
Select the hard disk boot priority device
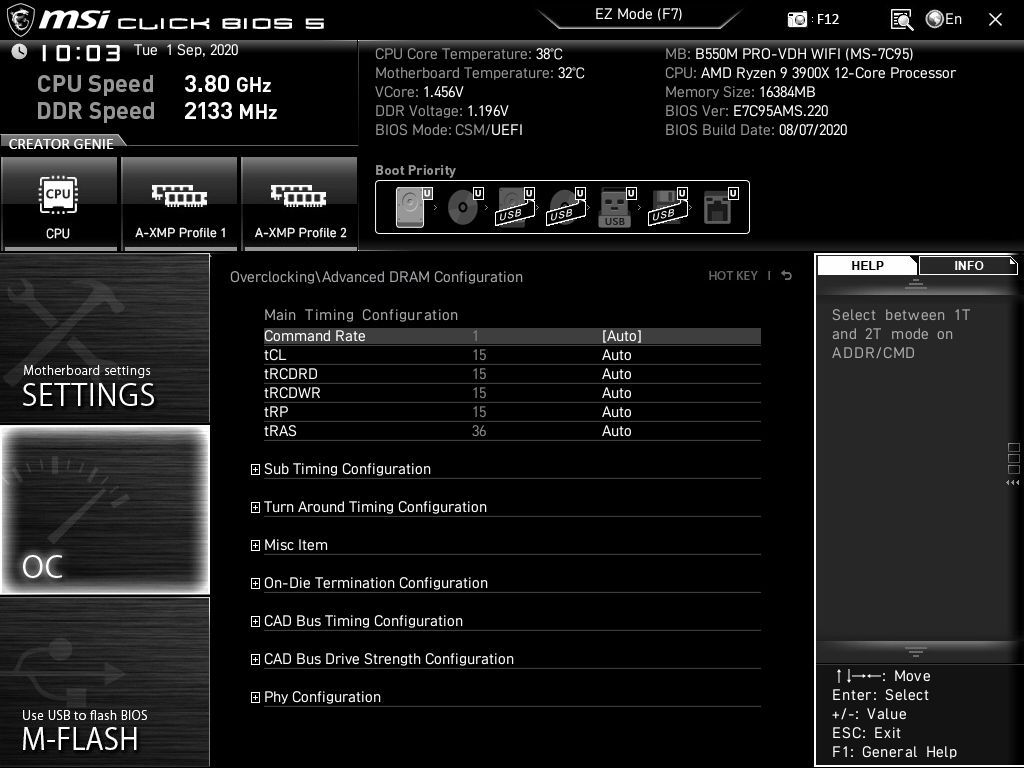413,207
